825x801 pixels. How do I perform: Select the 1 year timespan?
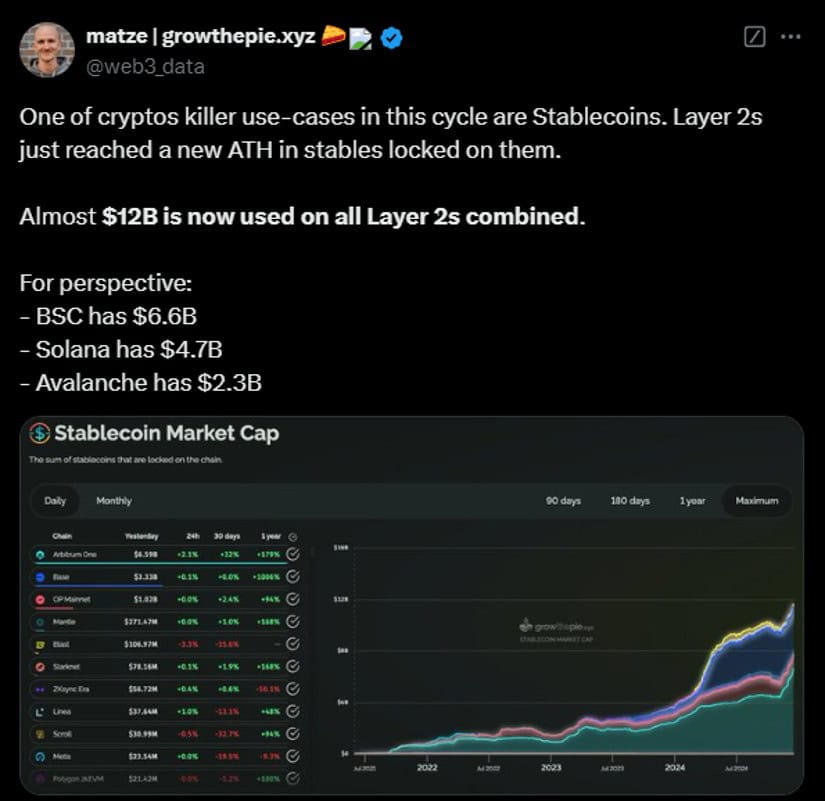click(692, 500)
